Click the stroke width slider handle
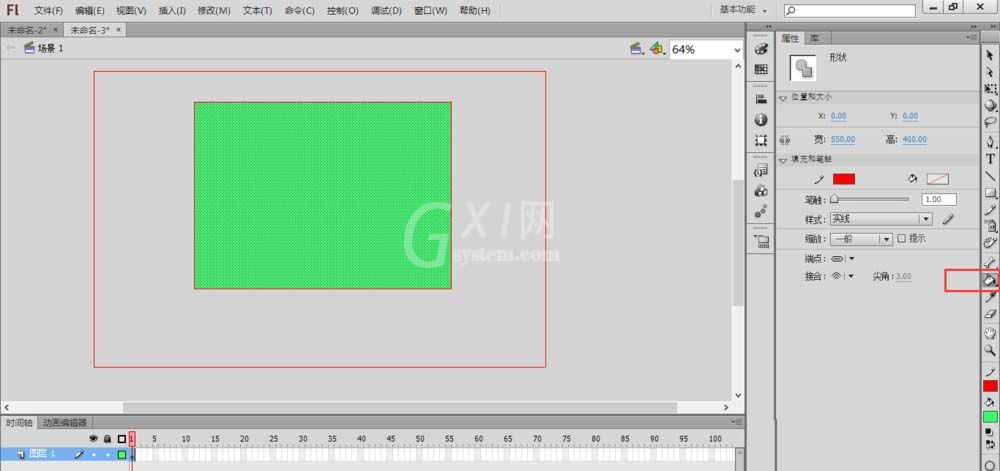Image resolution: width=1000 pixels, height=471 pixels. [834, 199]
